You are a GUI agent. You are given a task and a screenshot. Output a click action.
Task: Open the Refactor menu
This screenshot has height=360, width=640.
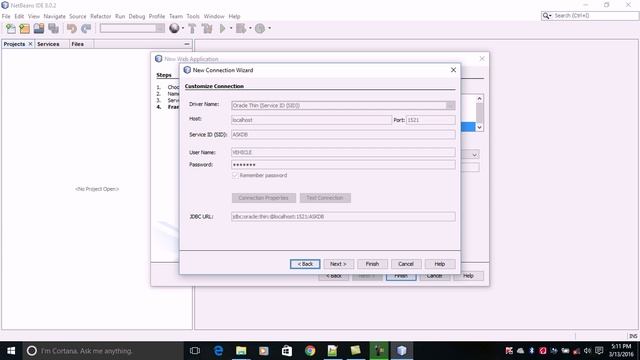pyautogui.click(x=101, y=16)
